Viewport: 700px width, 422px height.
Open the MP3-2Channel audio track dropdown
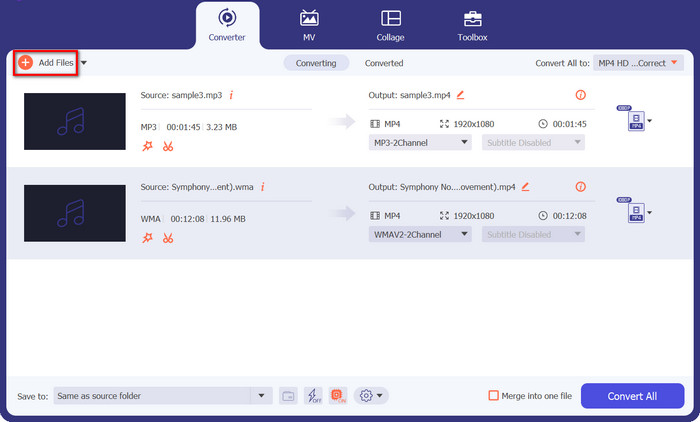click(420, 142)
